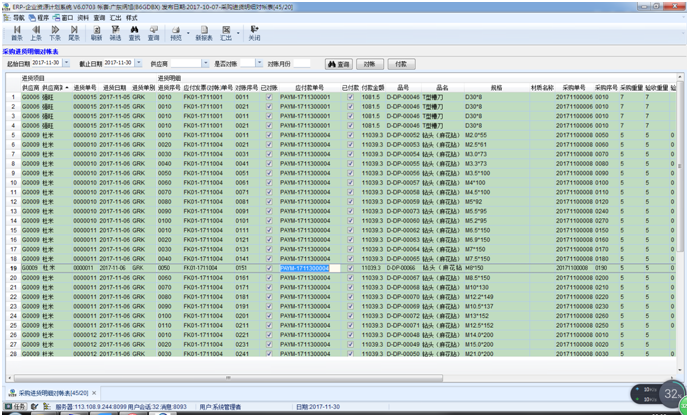Refresh the data with 刷新 icon
Image resolution: width=689 pixels, height=417 pixels.
click(97, 33)
